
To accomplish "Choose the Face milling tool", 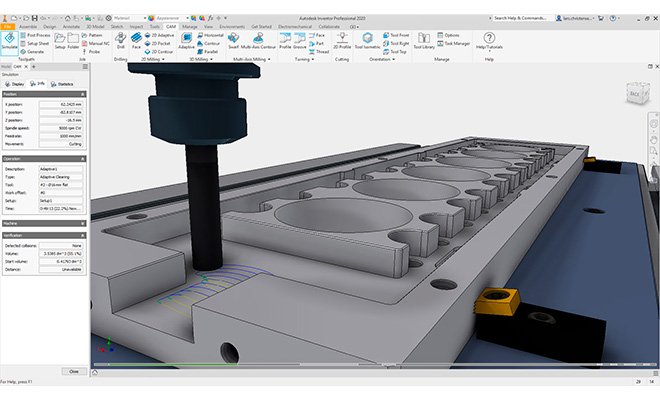I will (135, 39).
